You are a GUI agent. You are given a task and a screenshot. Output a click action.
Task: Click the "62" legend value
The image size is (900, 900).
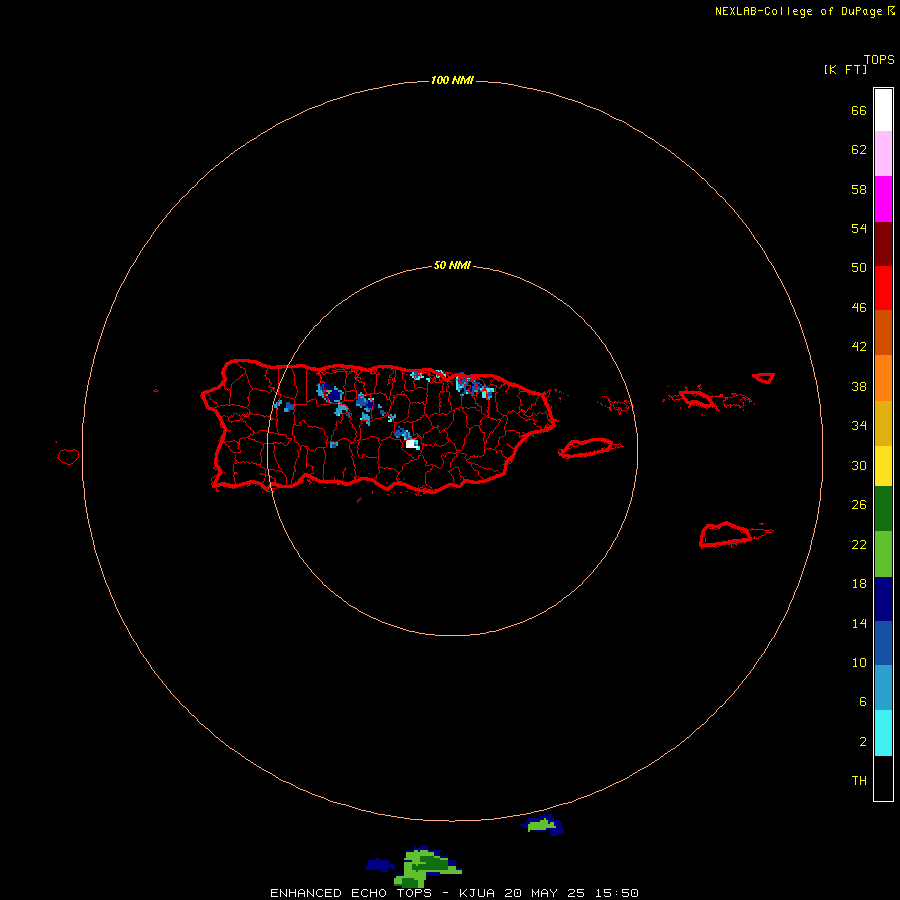coord(859,150)
